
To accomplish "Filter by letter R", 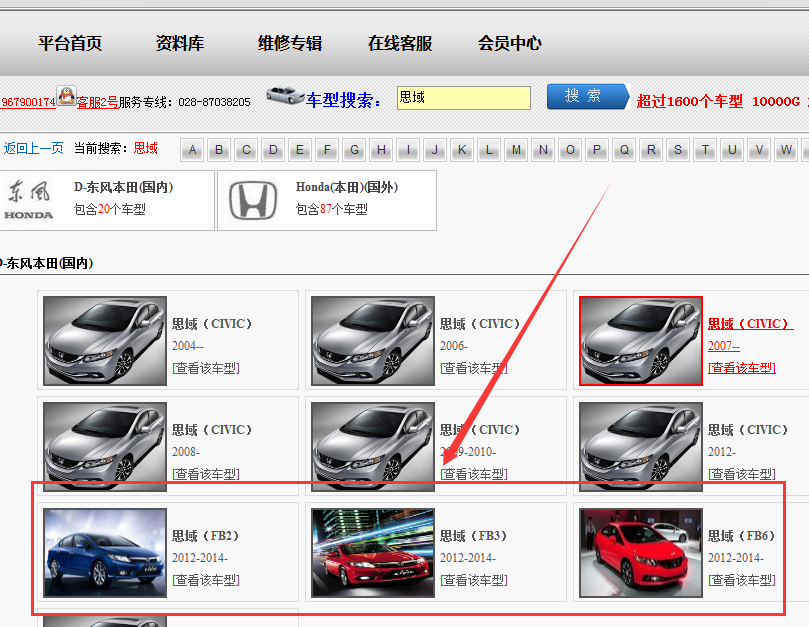I will coord(651,150).
